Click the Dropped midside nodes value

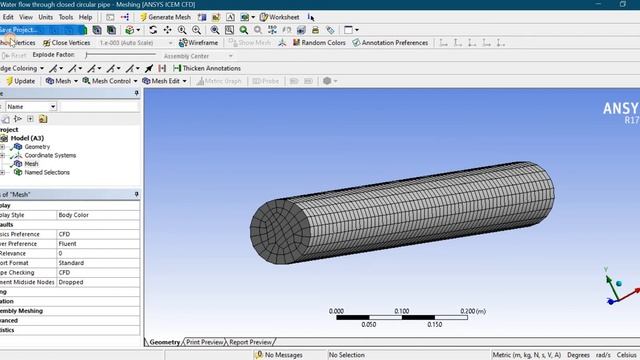[x=98, y=282]
